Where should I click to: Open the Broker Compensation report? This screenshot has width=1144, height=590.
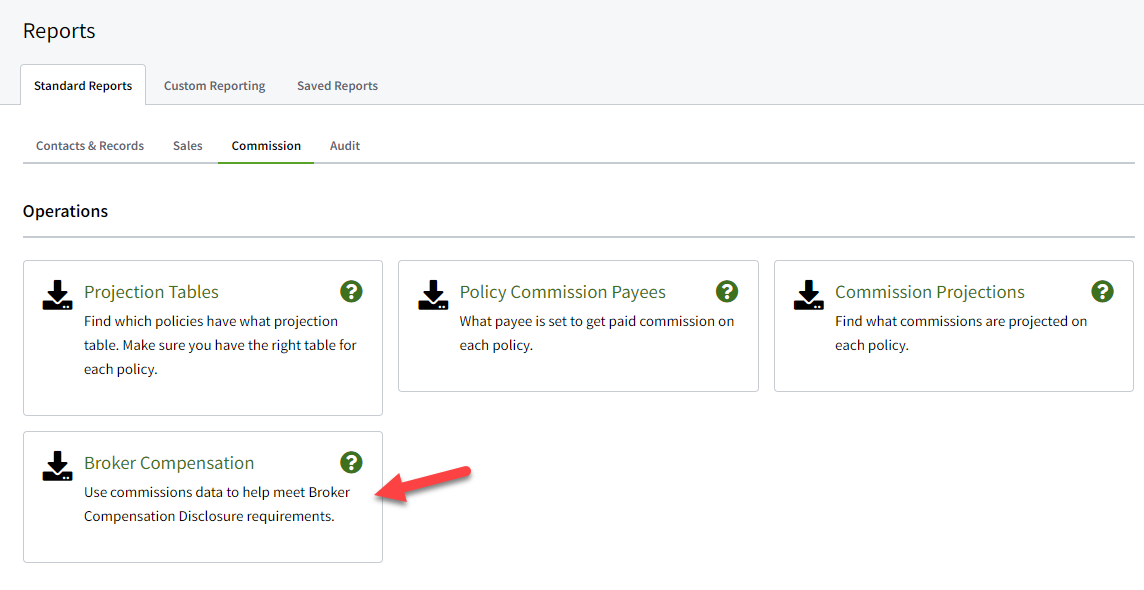pyautogui.click(x=168, y=462)
